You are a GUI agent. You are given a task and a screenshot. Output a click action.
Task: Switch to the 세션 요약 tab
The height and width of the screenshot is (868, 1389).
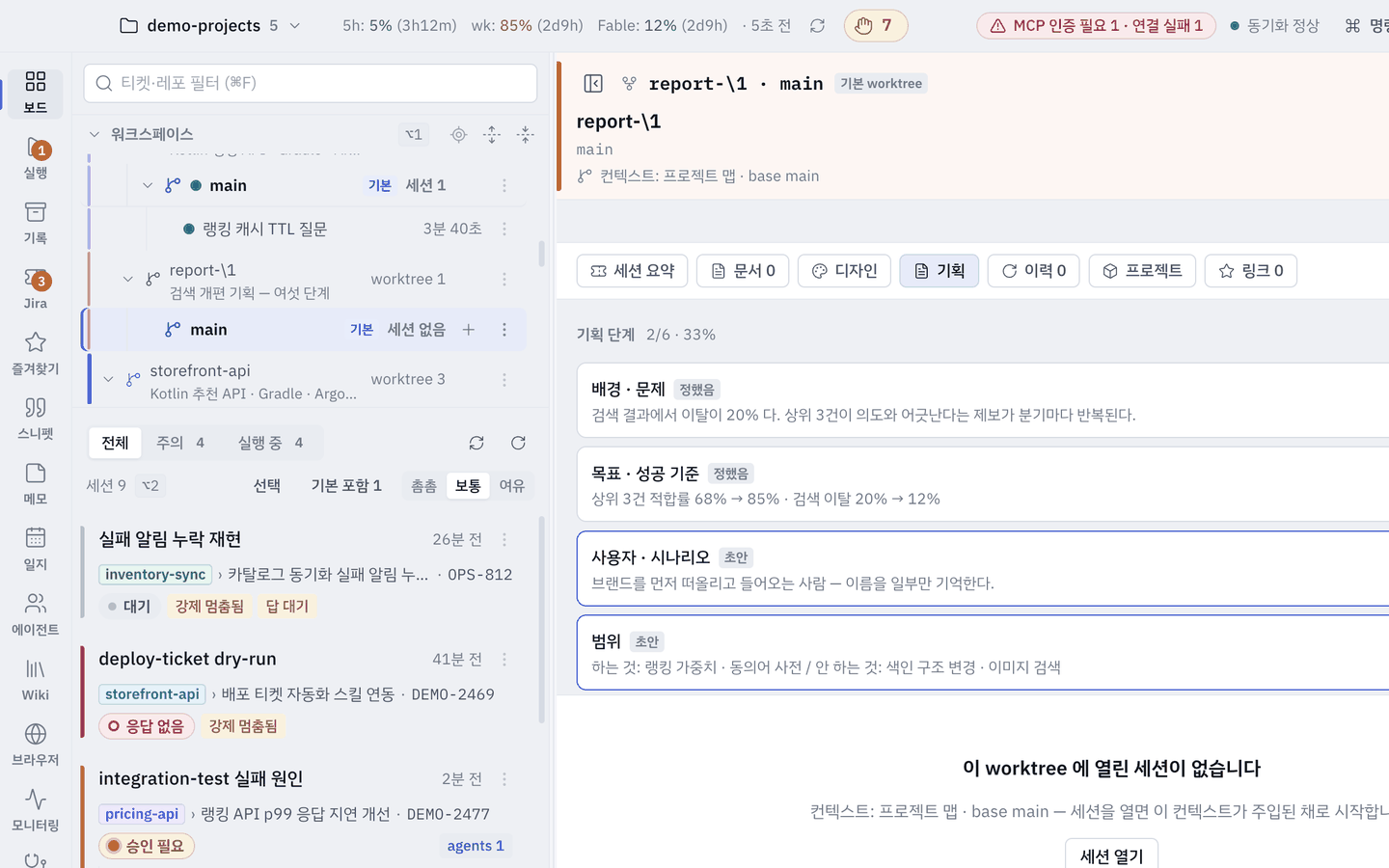tap(633, 271)
